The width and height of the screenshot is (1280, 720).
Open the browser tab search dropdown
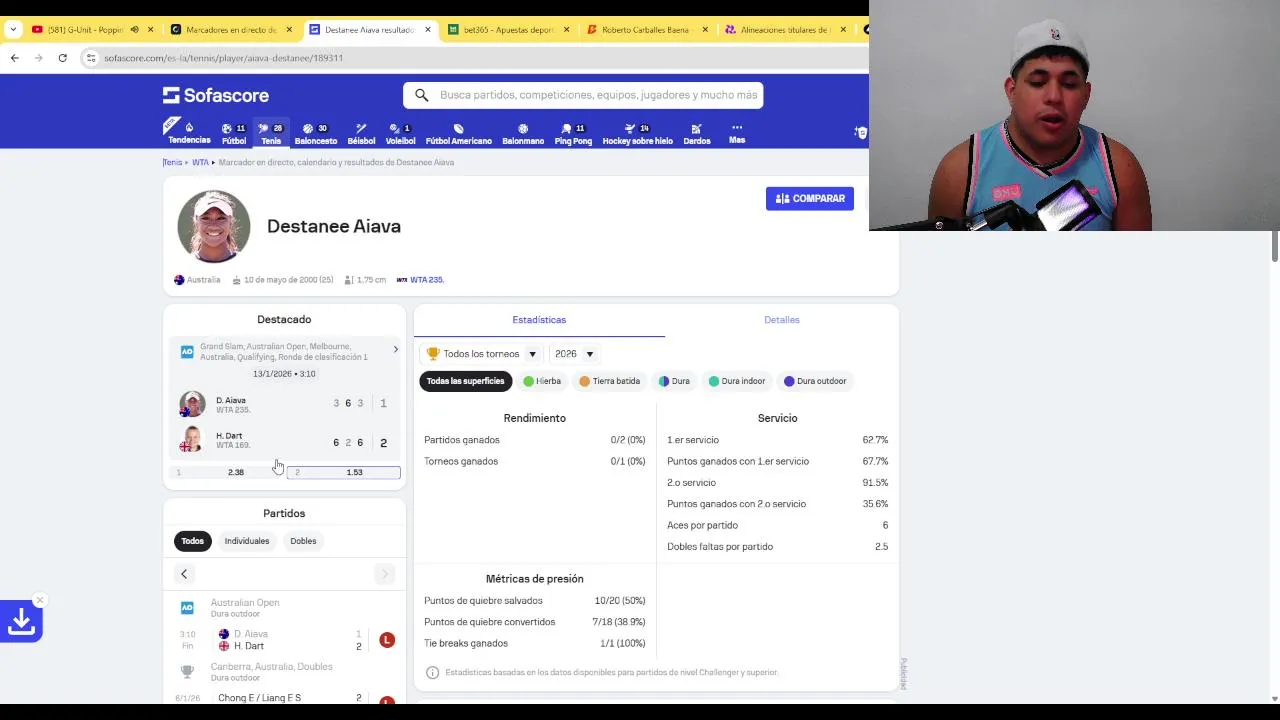point(12,30)
